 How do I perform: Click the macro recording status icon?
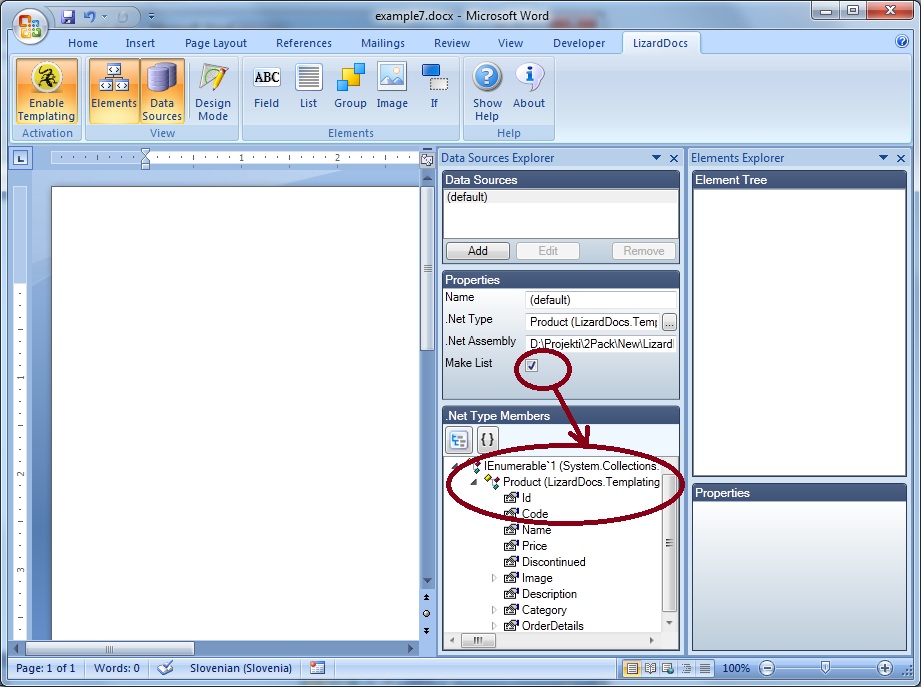click(x=318, y=668)
